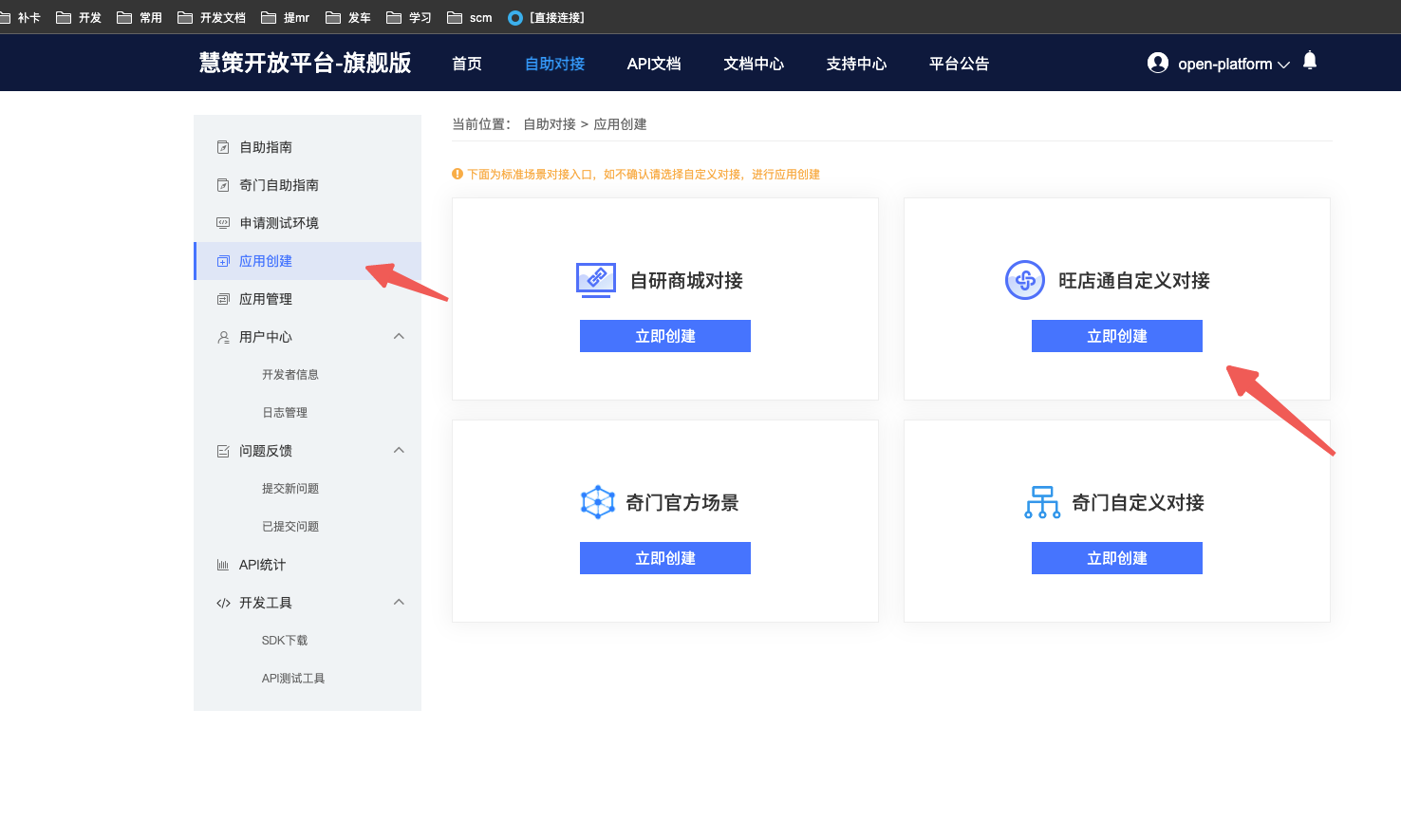Image resolution: width=1401 pixels, height=840 pixels.
Task: Click the 奇门官方场景 card title
Action: coord(682,503)
